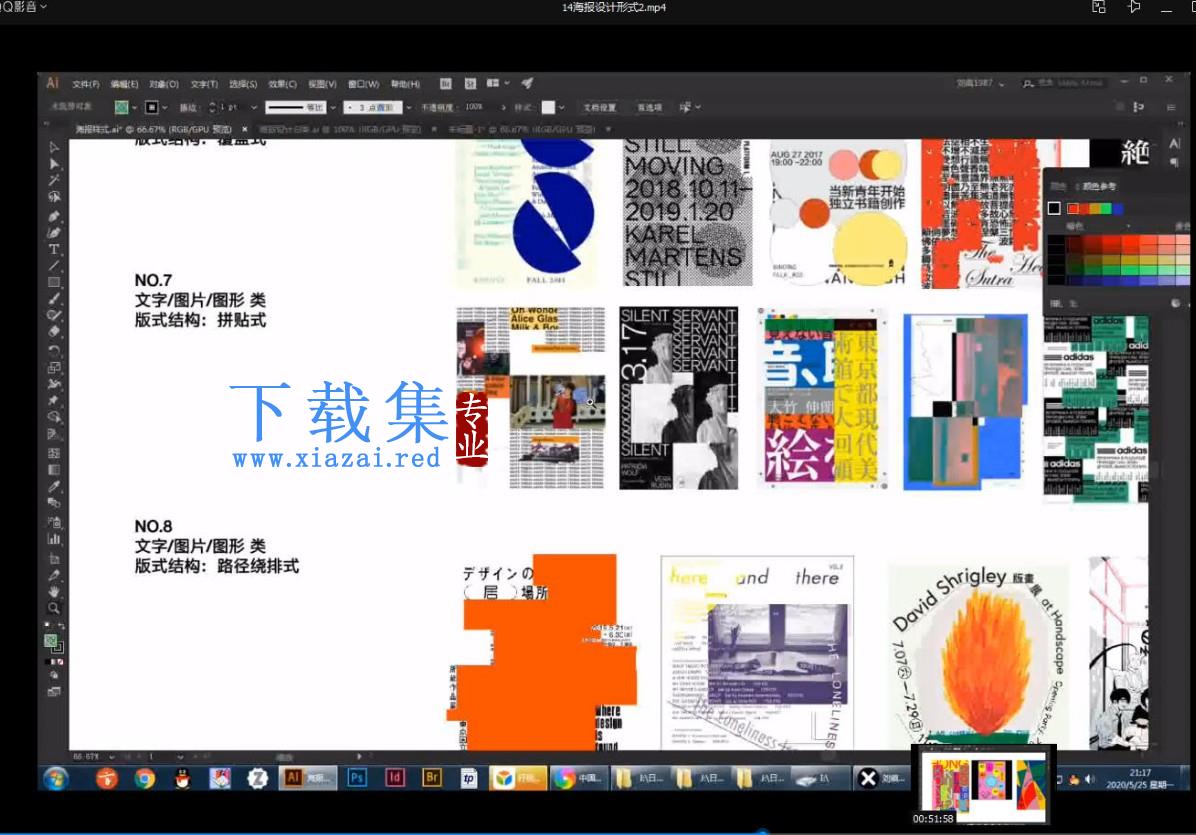Open the 文件(F) menu
This screenshot has width=1196, height=835.
86,84
